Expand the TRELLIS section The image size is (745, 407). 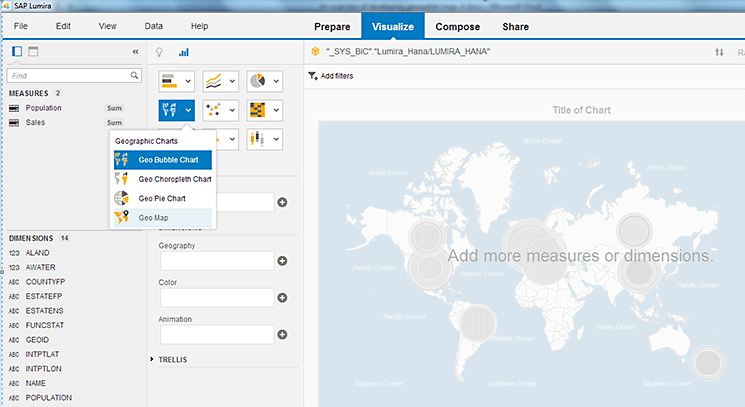[x=152, y=359]
